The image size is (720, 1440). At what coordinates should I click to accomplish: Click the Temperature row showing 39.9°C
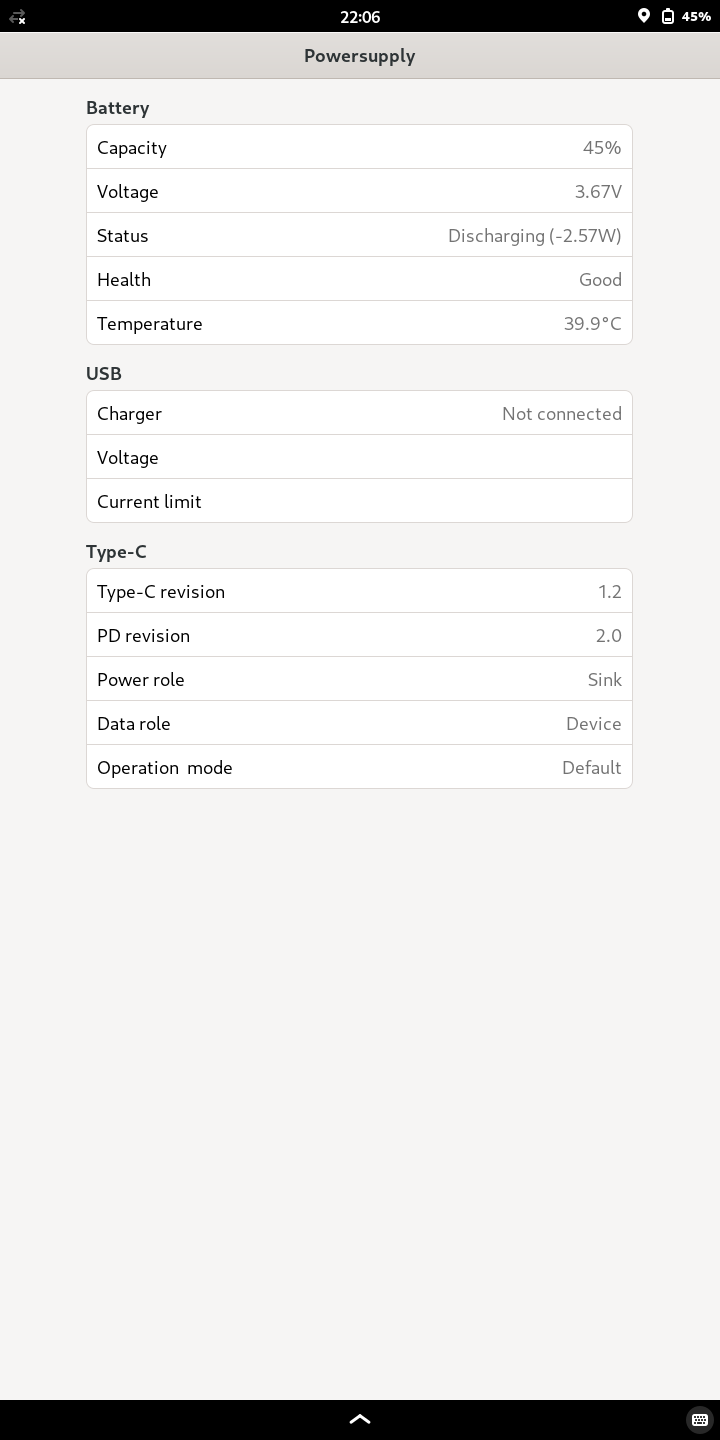(x=359, y=323)
